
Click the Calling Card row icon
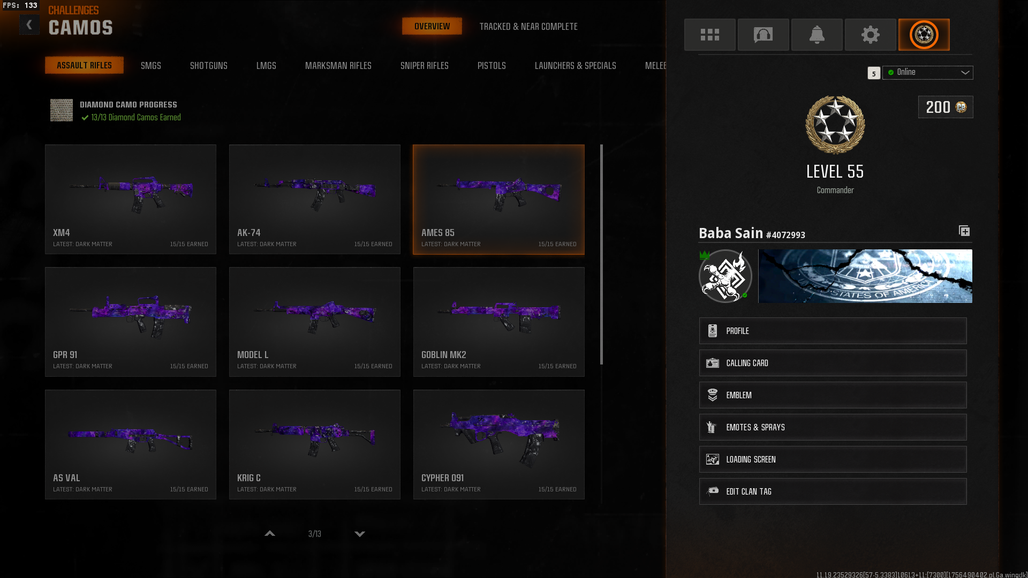(x=713, y=363)
